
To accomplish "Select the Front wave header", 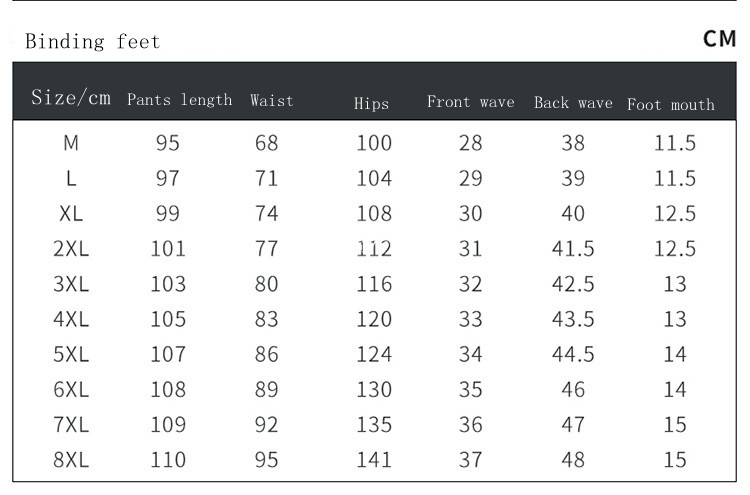I will pyautogui.click(x=470, y=102).
